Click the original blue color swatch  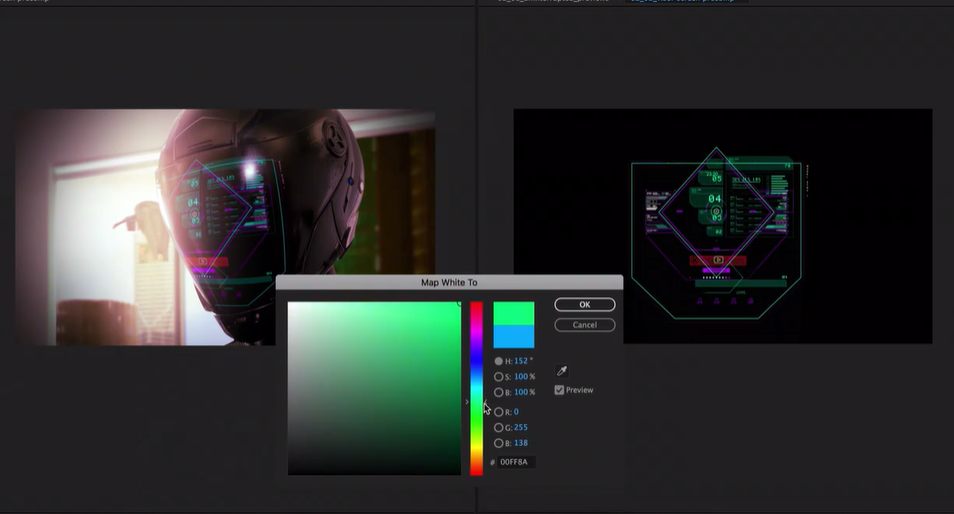pyautogui.click(x=514, y=336)
